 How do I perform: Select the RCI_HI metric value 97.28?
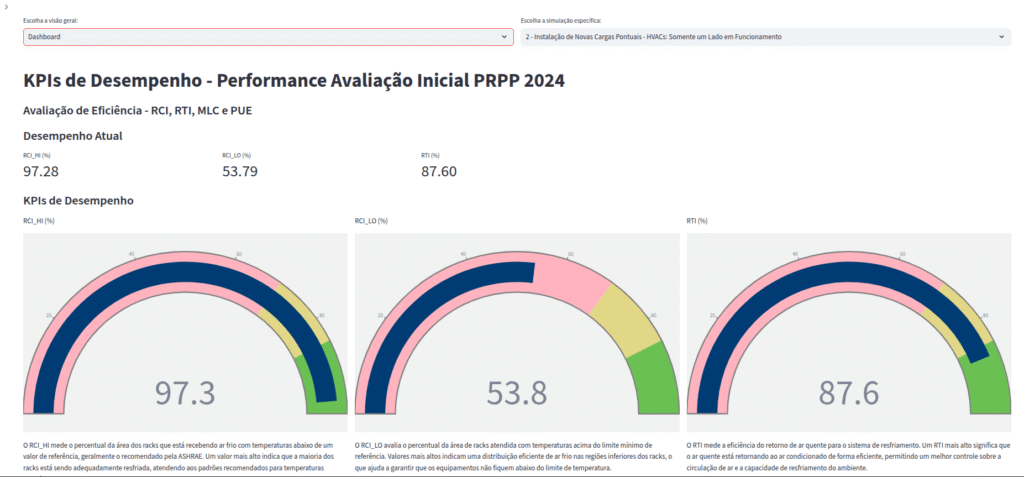pos(41,171)
